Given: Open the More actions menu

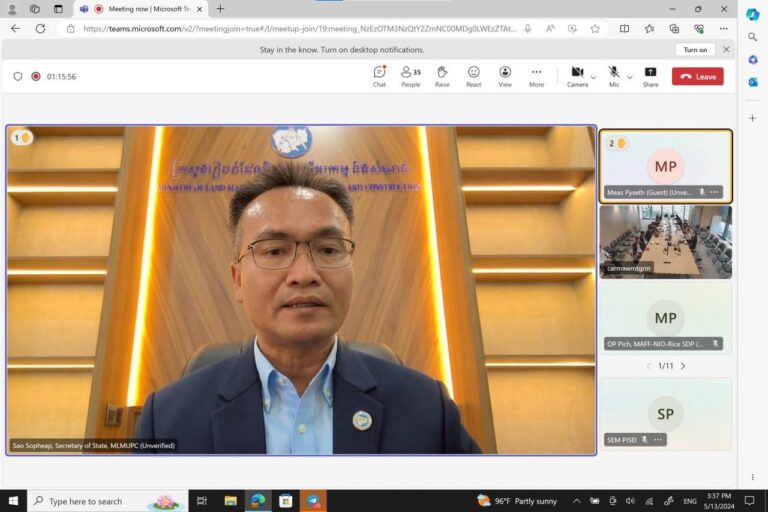Looking at the screenshot, I should [536, 75].
